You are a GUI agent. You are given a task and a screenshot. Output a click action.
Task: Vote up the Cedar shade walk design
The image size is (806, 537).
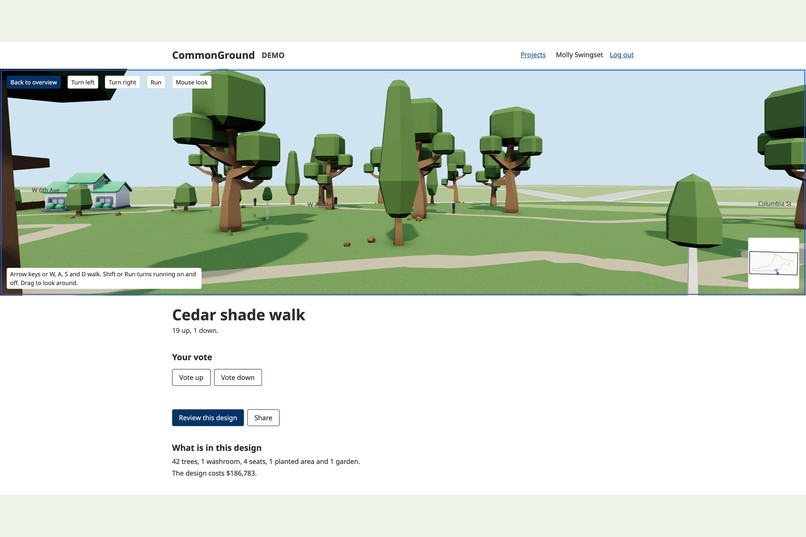point(191,377)
